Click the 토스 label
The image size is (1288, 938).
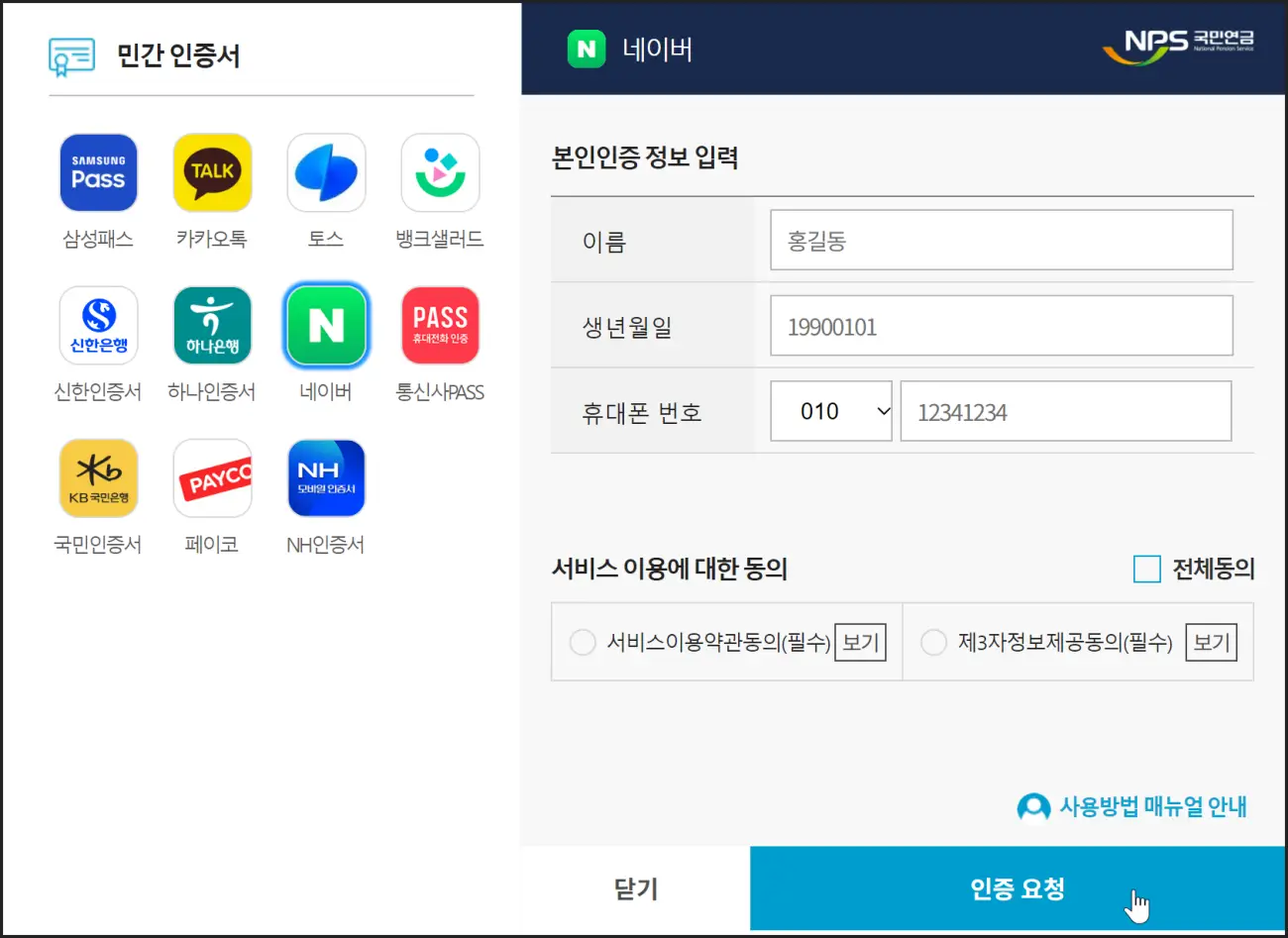click(326, 239)
